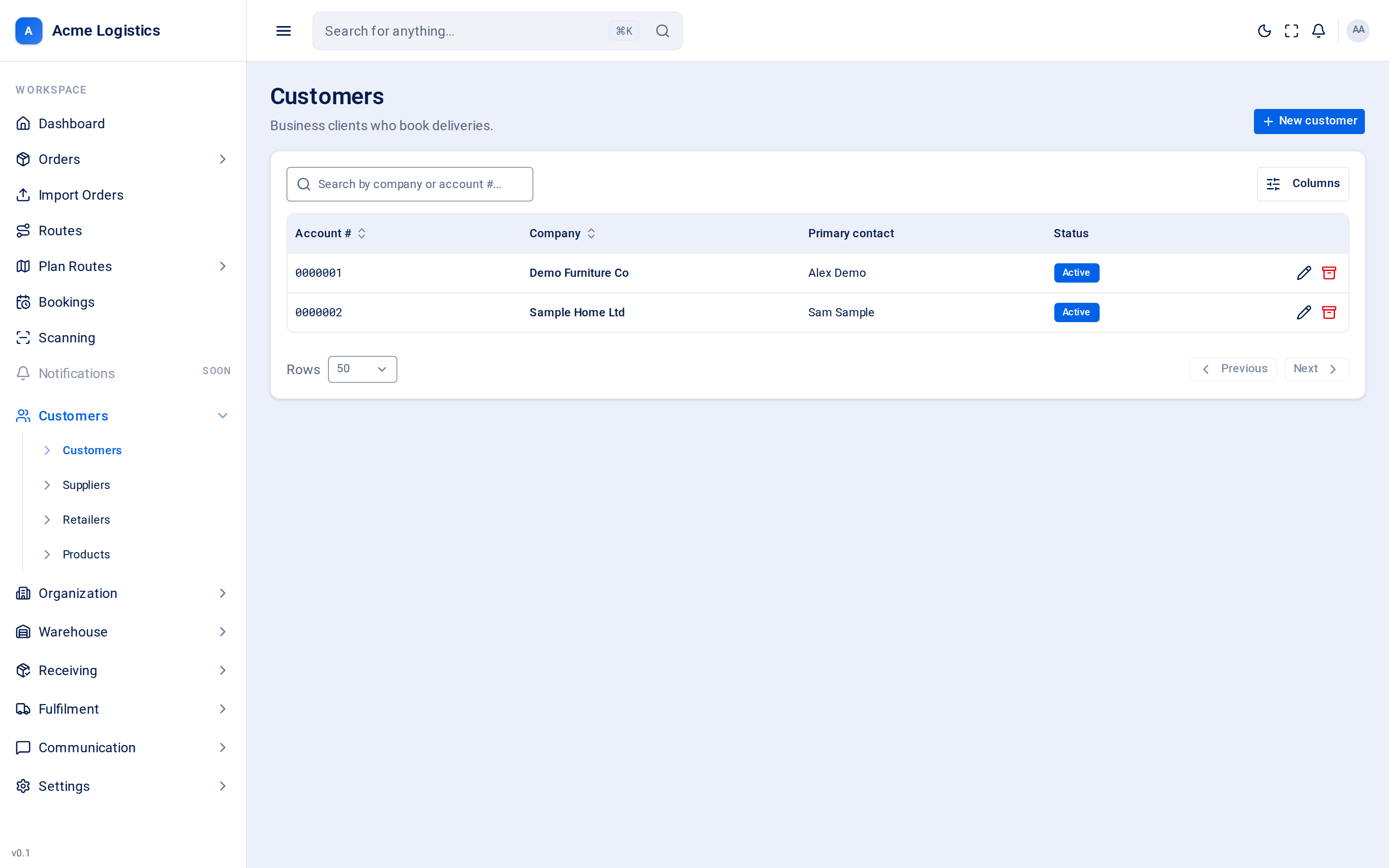Archive the Demo Furniture Co row

[1329, 272]
